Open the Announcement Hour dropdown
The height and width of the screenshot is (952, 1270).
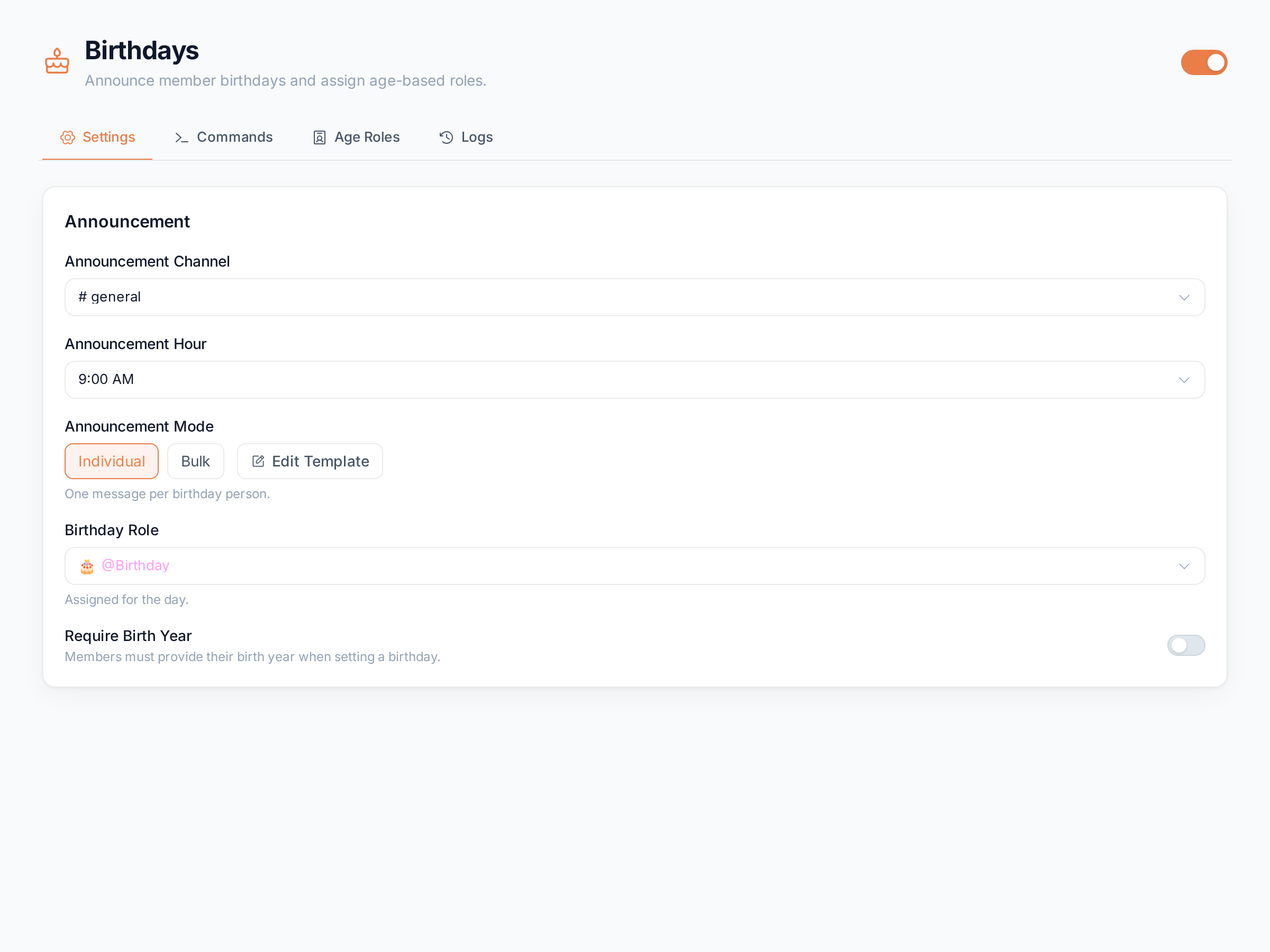coord(634,380)
